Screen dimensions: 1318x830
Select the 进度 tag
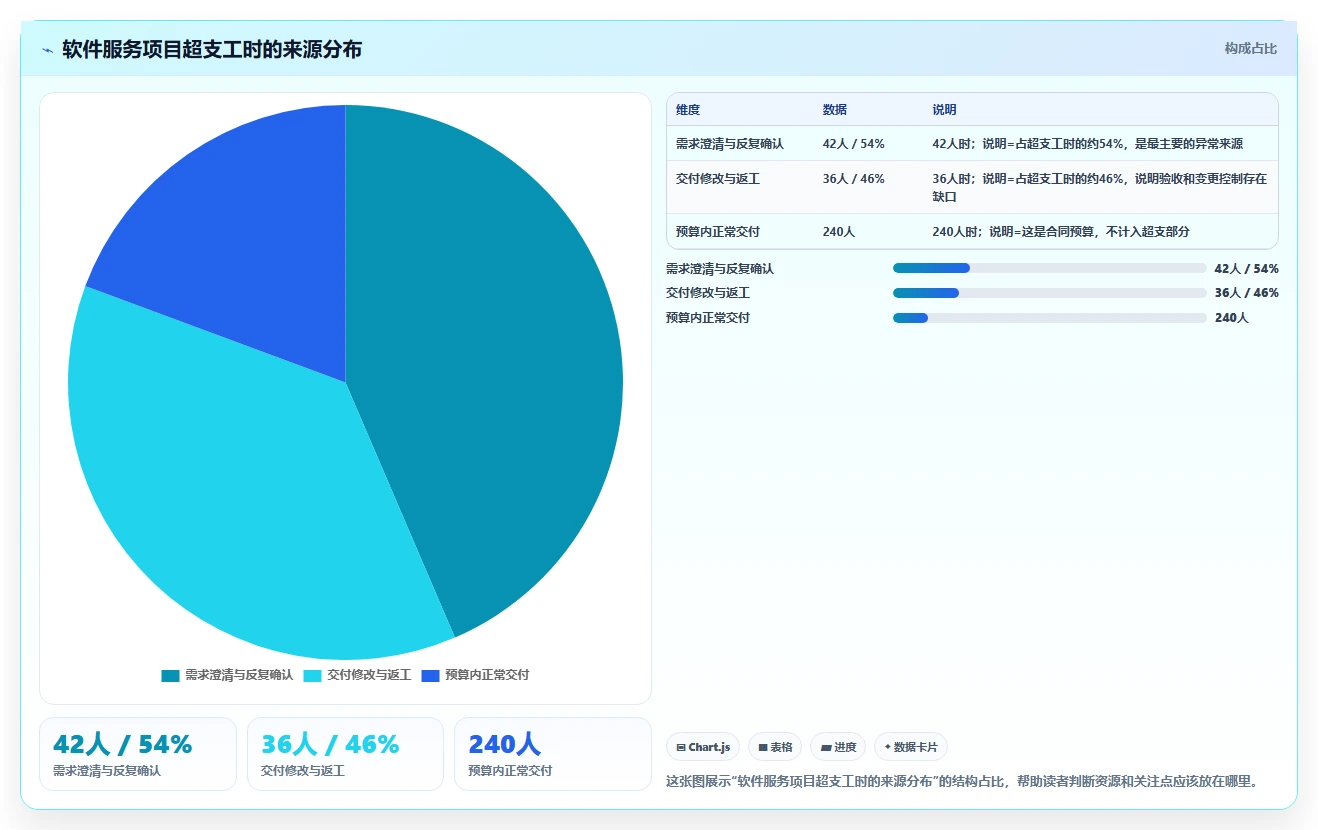838,747
